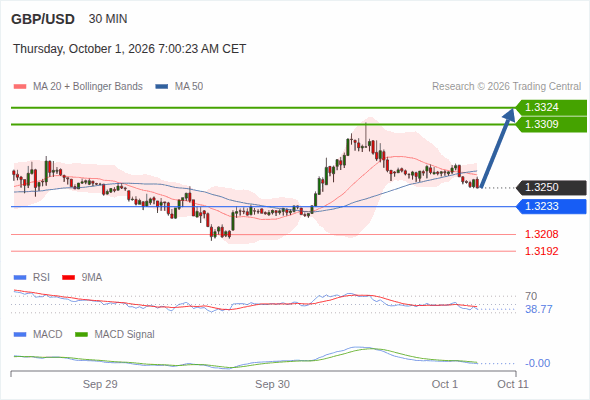The image size is (590, 400).
Task: Click the MACD -0.00 value
Action: 537,363
